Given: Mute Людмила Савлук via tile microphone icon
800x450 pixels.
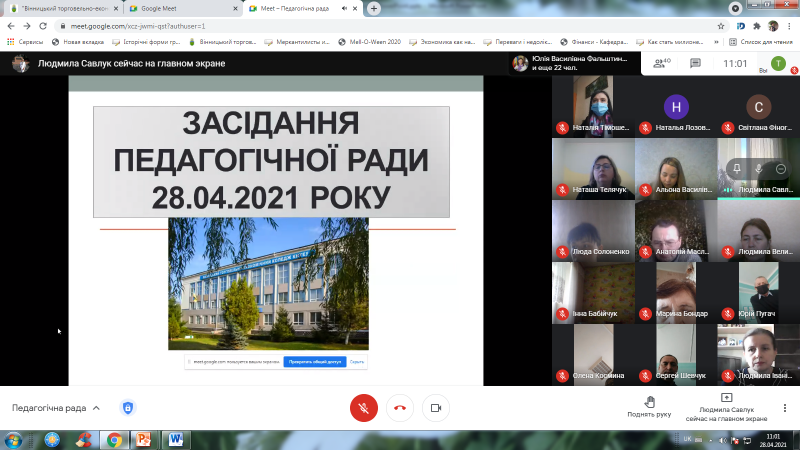Looking at the screenshot, I should click(759, 169).
